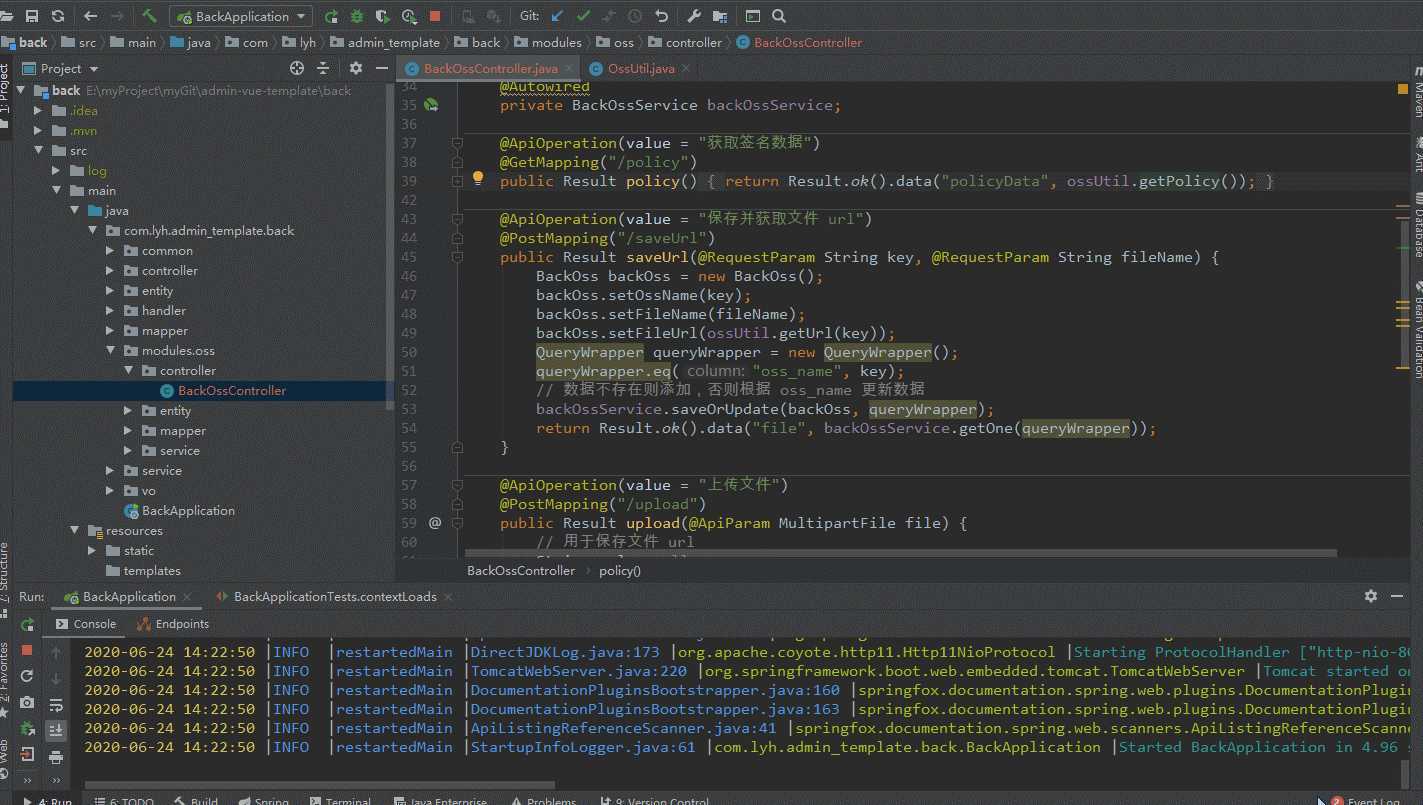The height and width of the screenshot is (805, 1423).
Task: Open the Terminal tool window button
Action: click(341, 802)
